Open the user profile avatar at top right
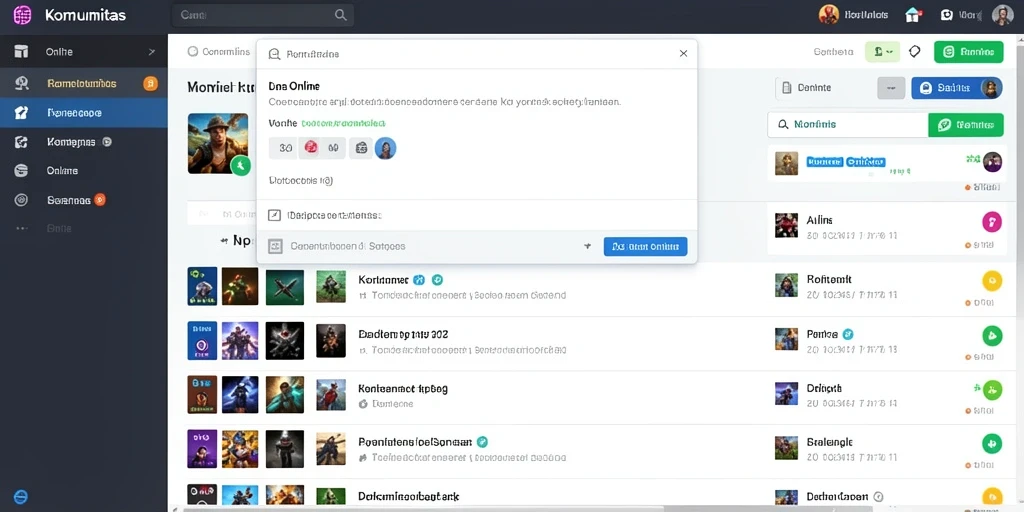The image size is (1024, 512). pos(1002,15)
